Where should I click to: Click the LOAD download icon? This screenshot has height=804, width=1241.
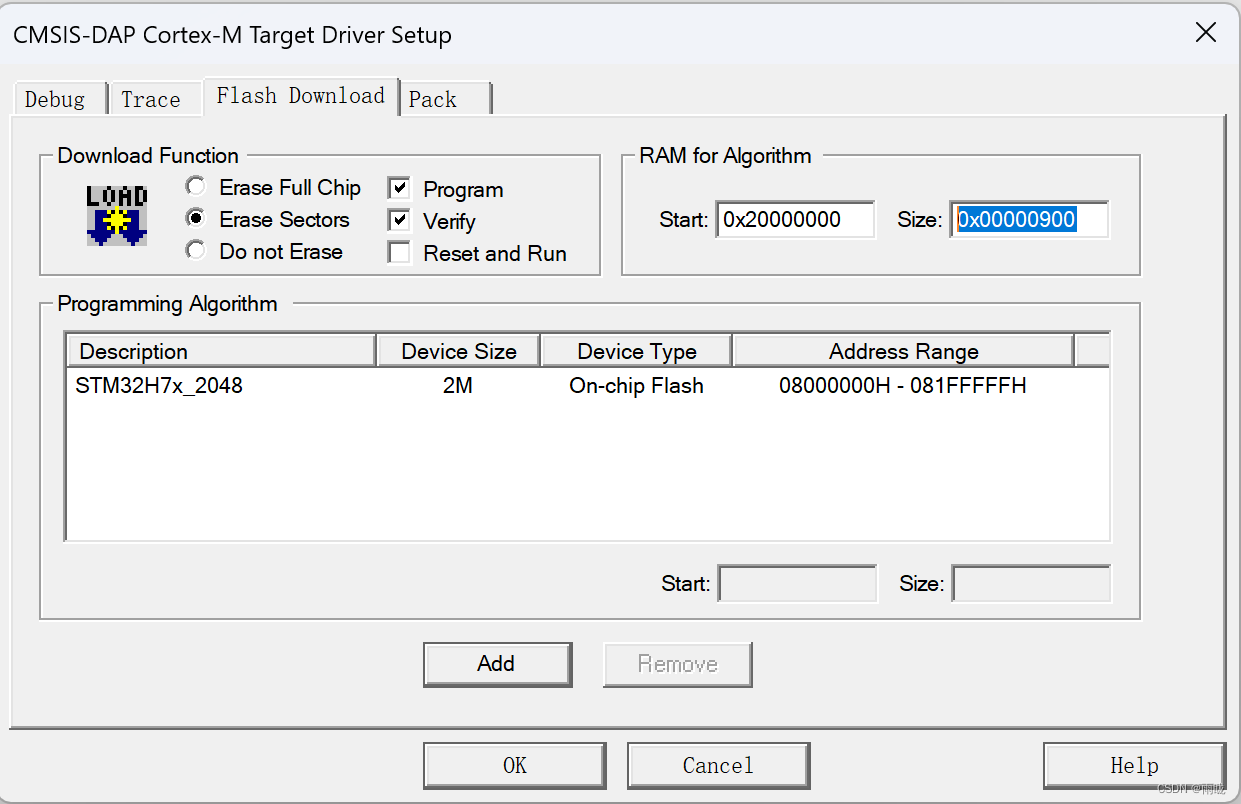click(115, 212)
